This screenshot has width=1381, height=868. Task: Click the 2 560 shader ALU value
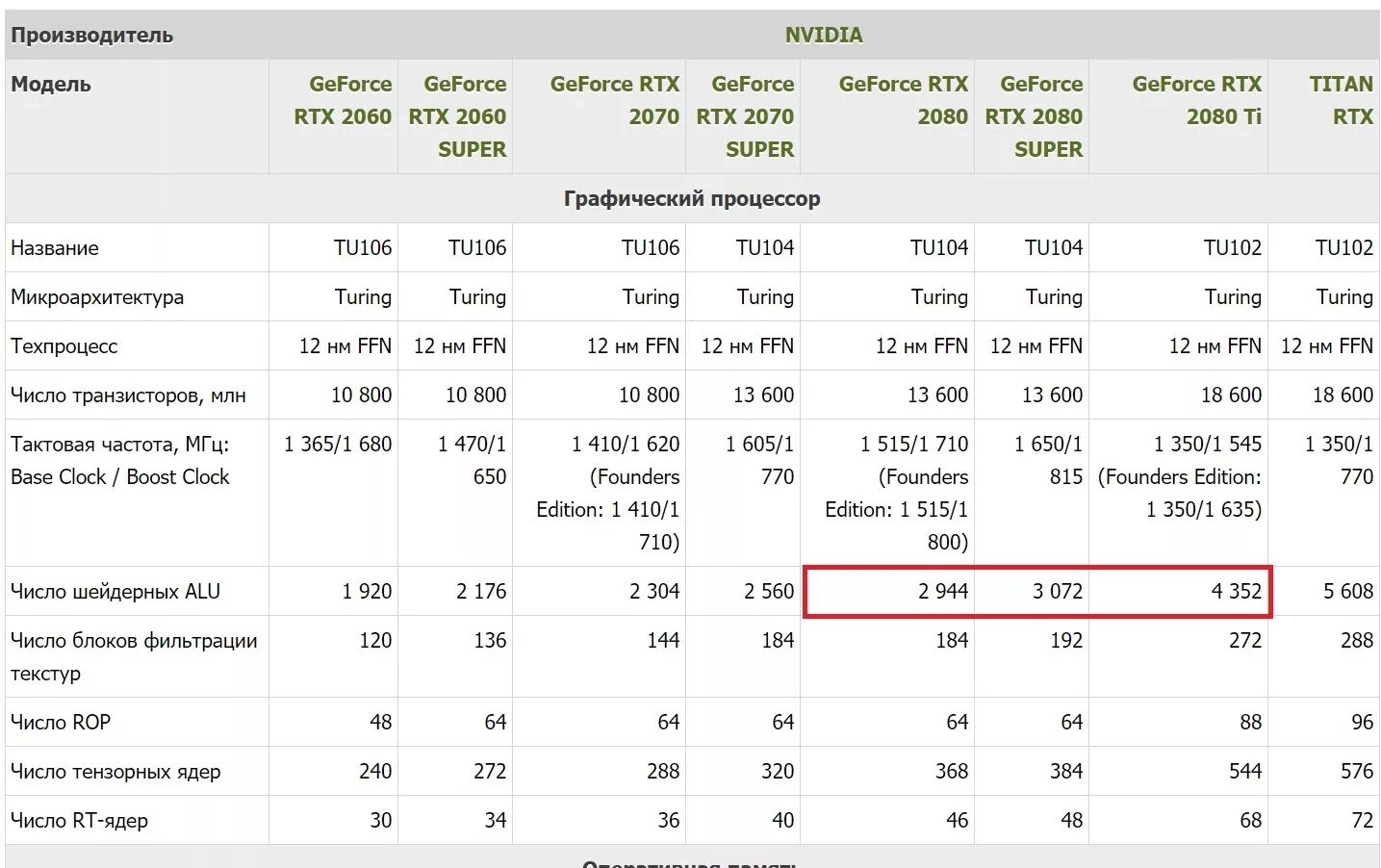point(769,592)
